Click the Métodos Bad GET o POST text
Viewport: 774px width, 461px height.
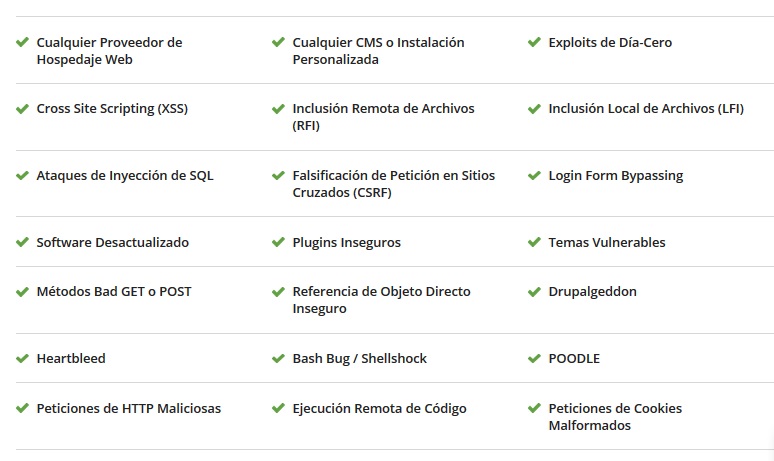tap(114, 292)
